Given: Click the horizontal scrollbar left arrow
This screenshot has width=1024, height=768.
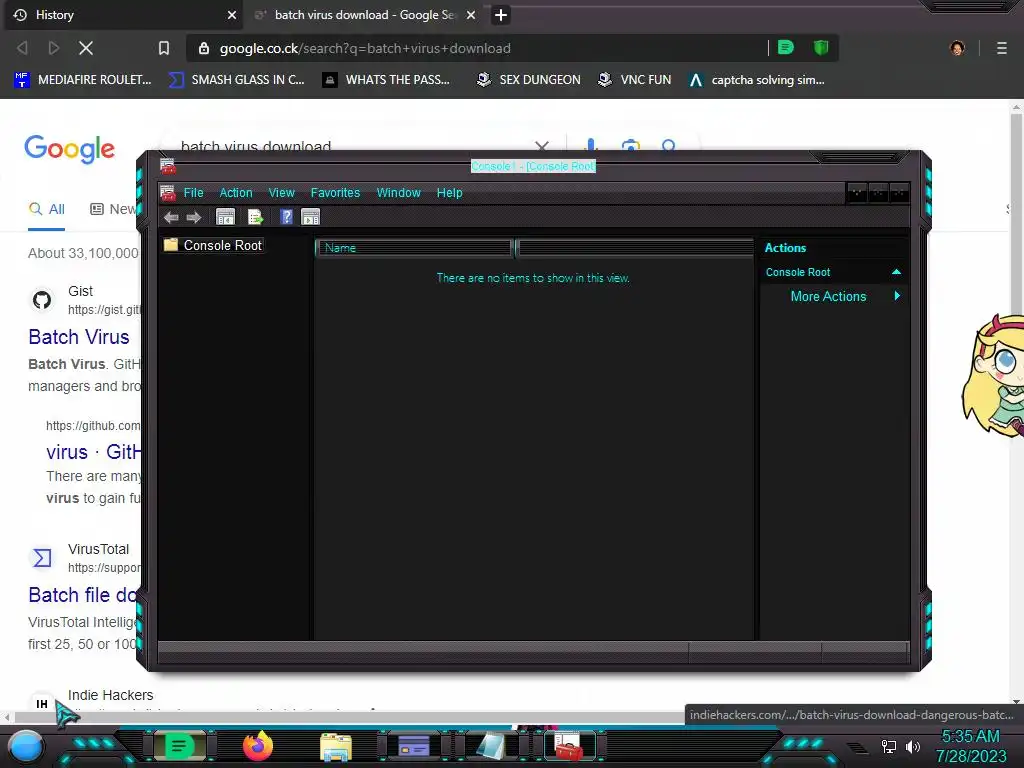Looking at the screenshot, I should tap(7, 717).
